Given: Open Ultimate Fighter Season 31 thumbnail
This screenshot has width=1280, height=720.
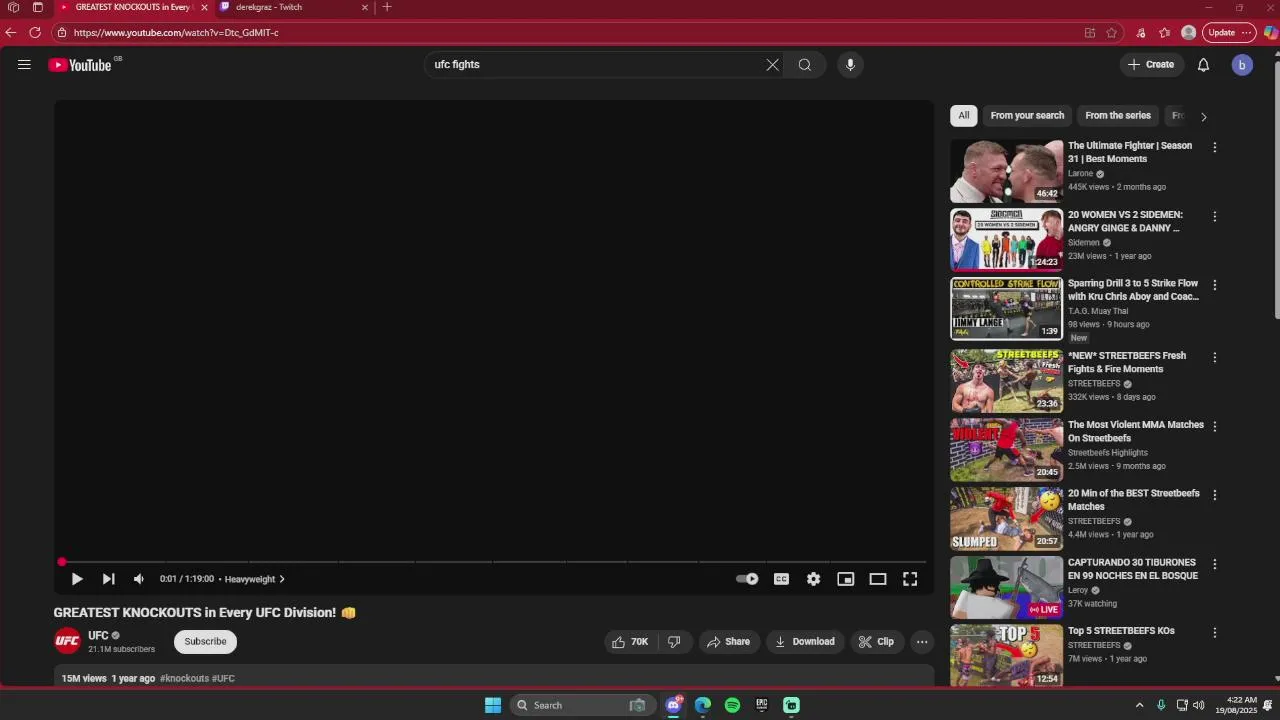Looking at the screenshot, I should (x=1006, y=171).
